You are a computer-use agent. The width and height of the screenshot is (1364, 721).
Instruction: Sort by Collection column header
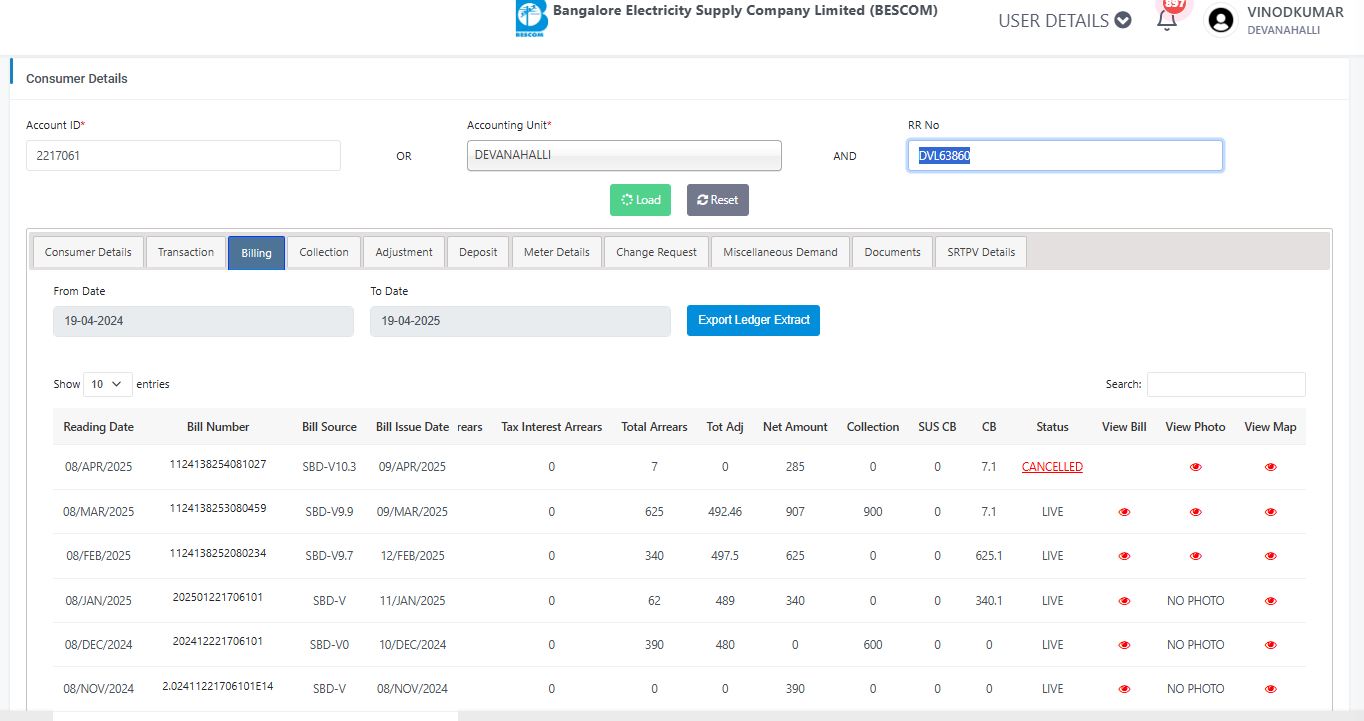[x=873, y=427]
